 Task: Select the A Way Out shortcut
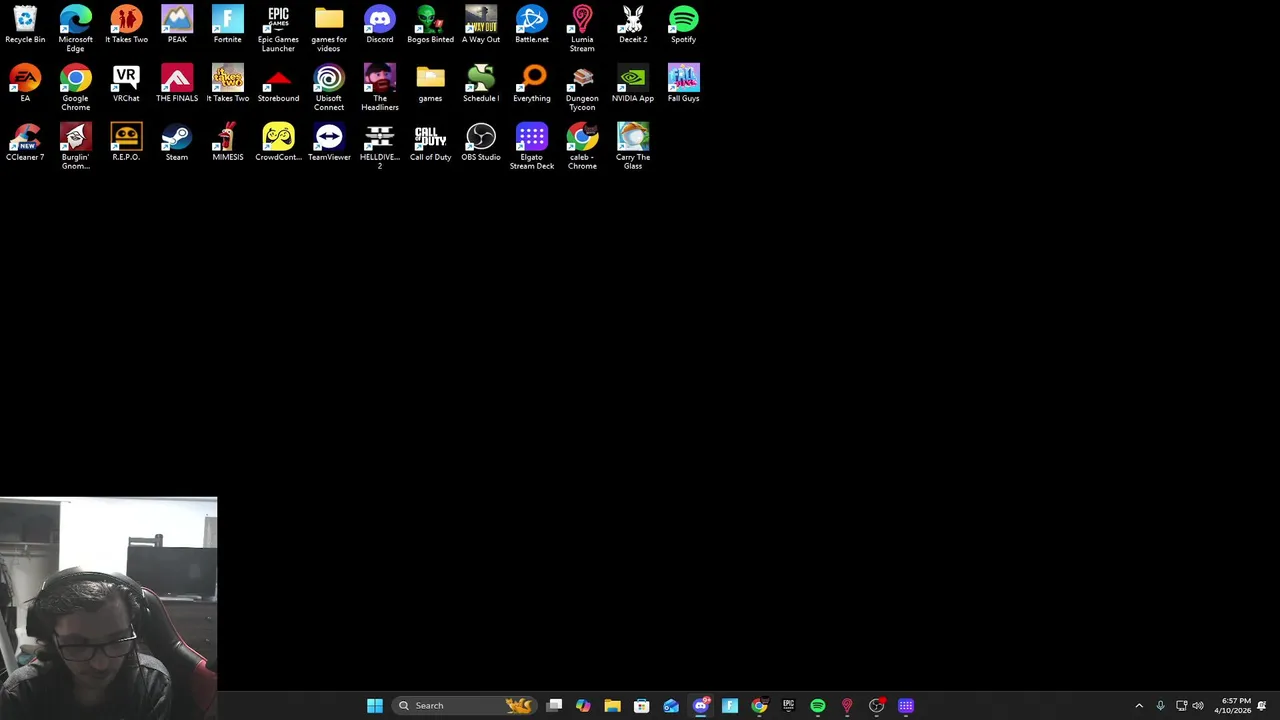pyautogui.click(x=481, y=25)
